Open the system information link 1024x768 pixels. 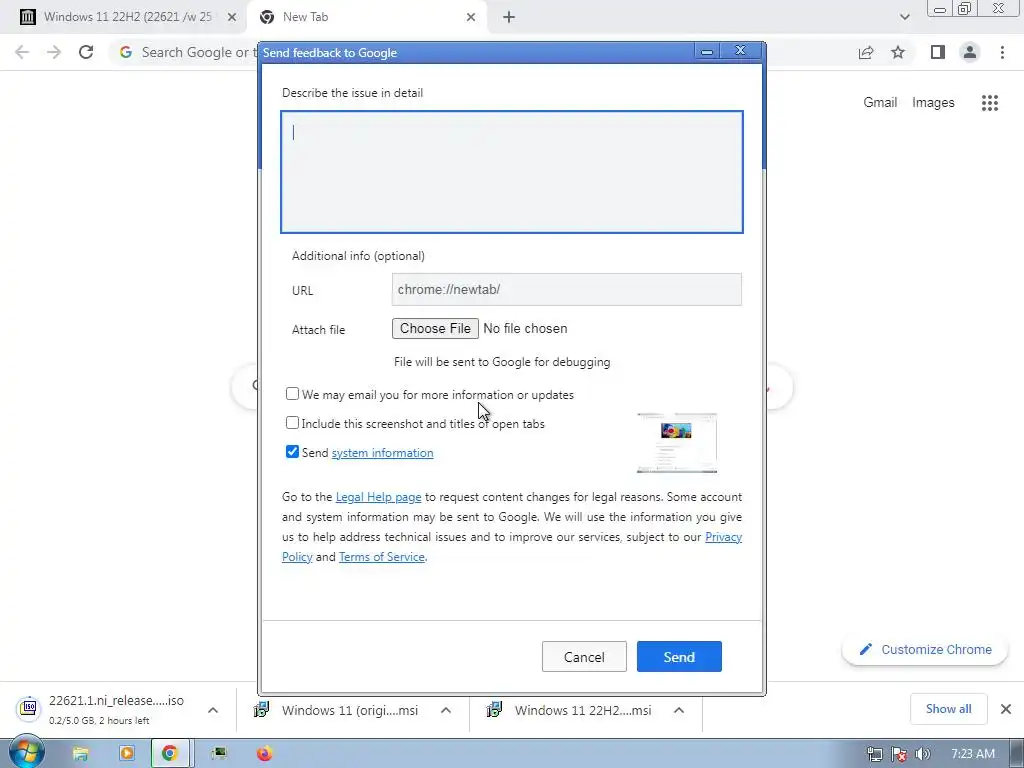(382, 453)
